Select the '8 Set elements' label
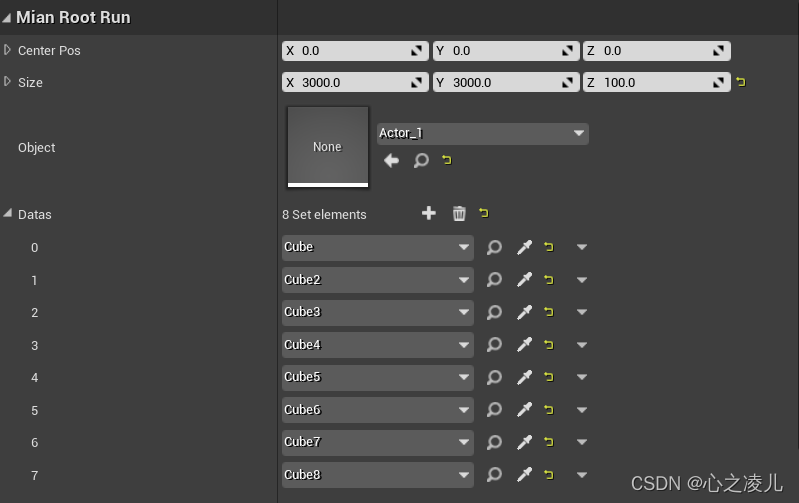 click(324, 215)
